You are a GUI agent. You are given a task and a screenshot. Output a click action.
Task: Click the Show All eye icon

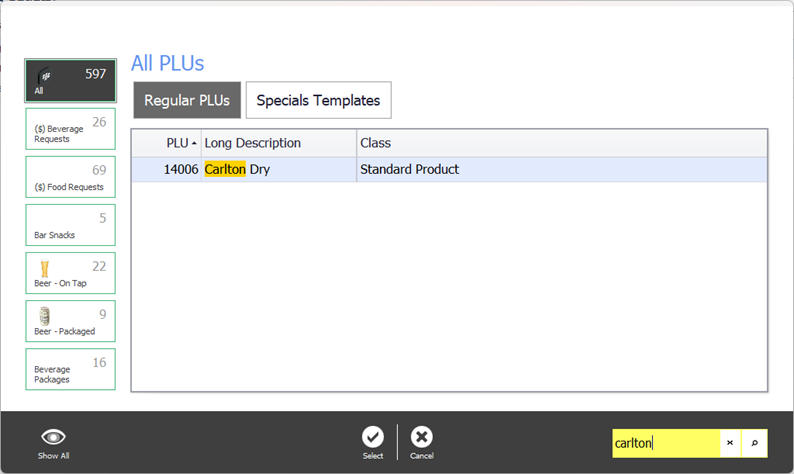tap(54, 437)
